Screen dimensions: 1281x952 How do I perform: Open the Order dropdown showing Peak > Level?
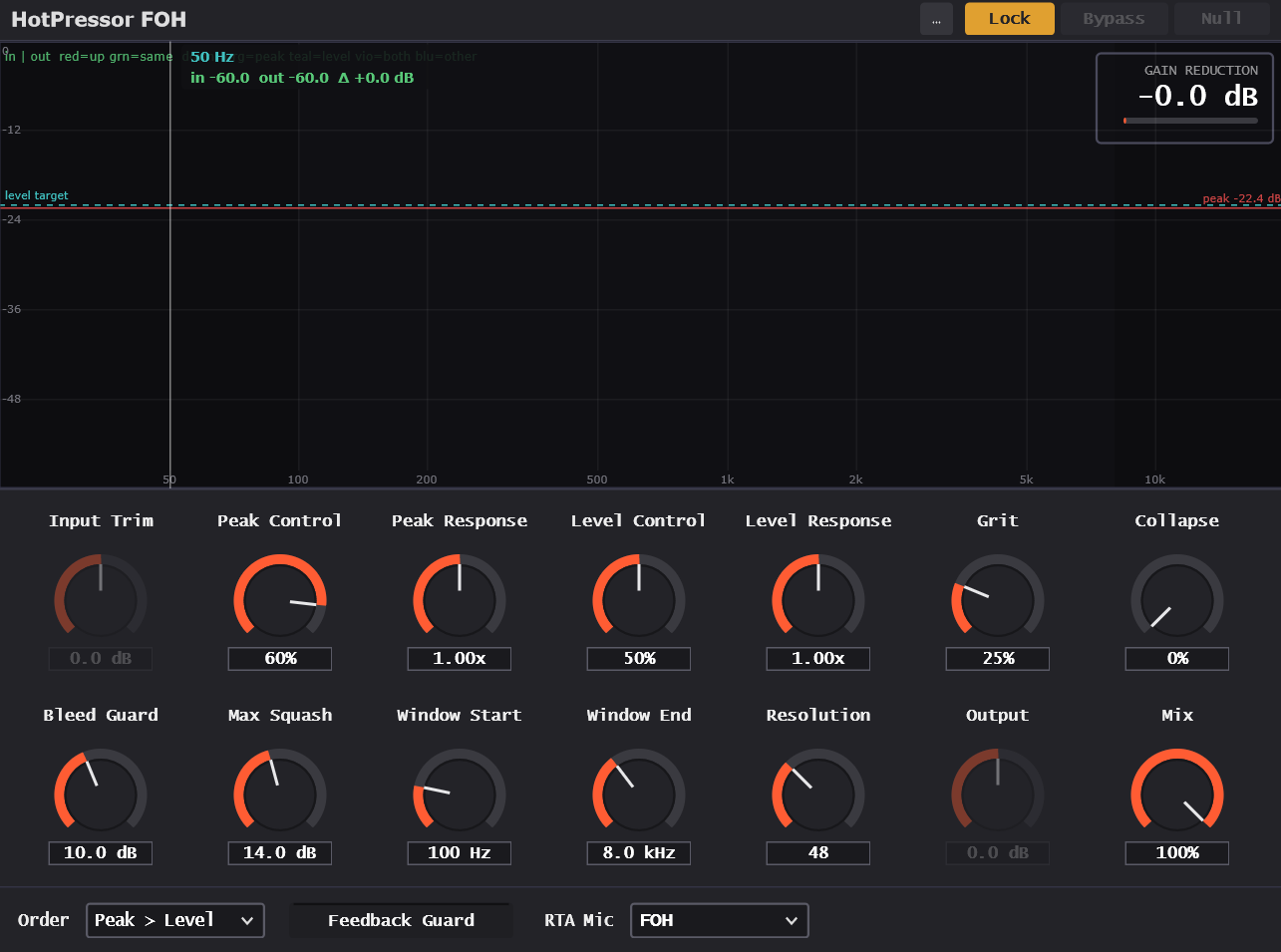pyautogui.click(x=175, y=920)
